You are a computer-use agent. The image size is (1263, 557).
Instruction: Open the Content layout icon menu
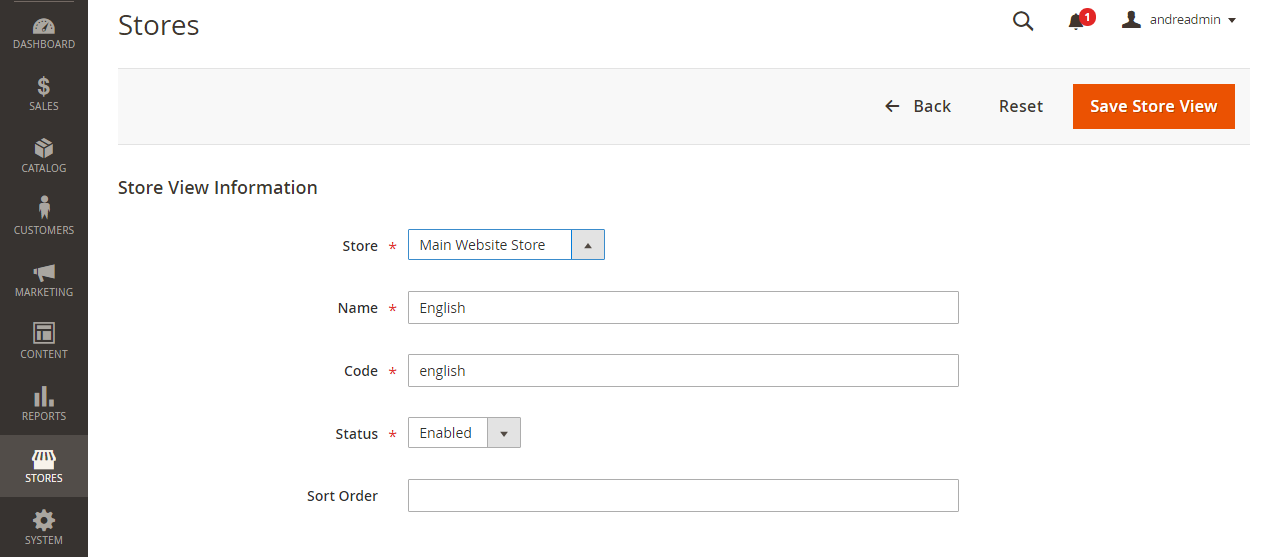(44, 340)
